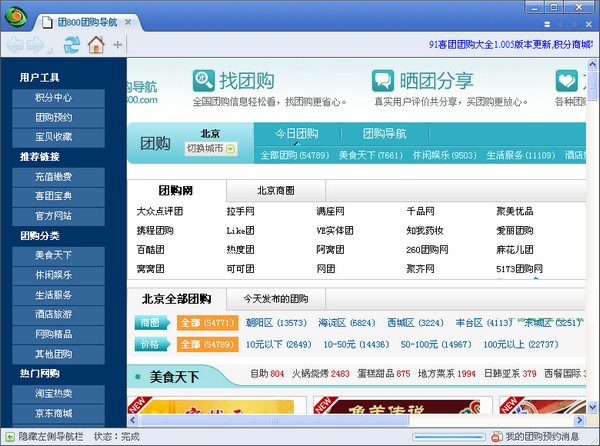
Task: Expand the 切换城市 city dropdown
Action: 211,148
